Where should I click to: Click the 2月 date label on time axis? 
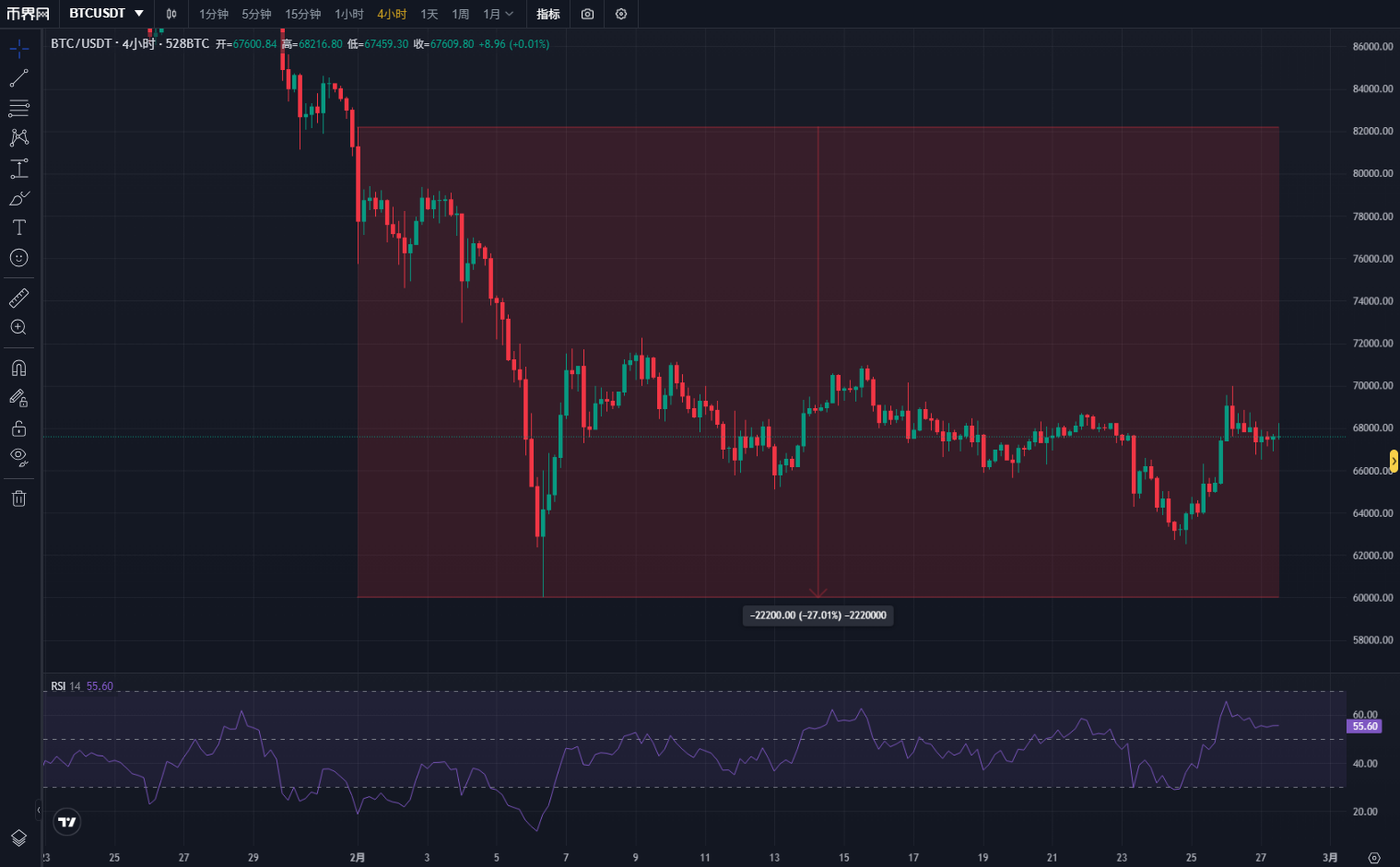click(358, 858)
